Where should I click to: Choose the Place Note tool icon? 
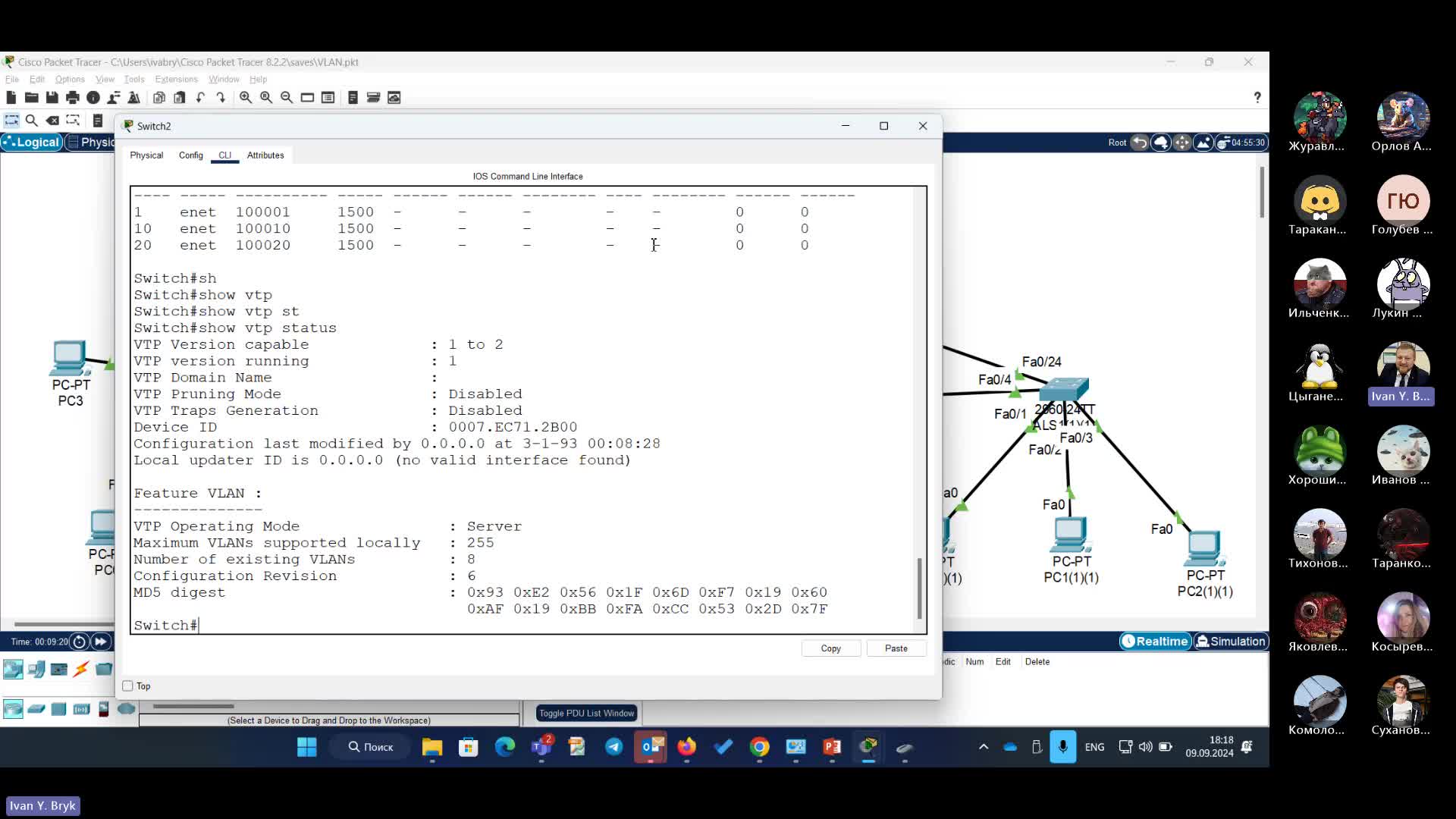[x=98, y=120]
